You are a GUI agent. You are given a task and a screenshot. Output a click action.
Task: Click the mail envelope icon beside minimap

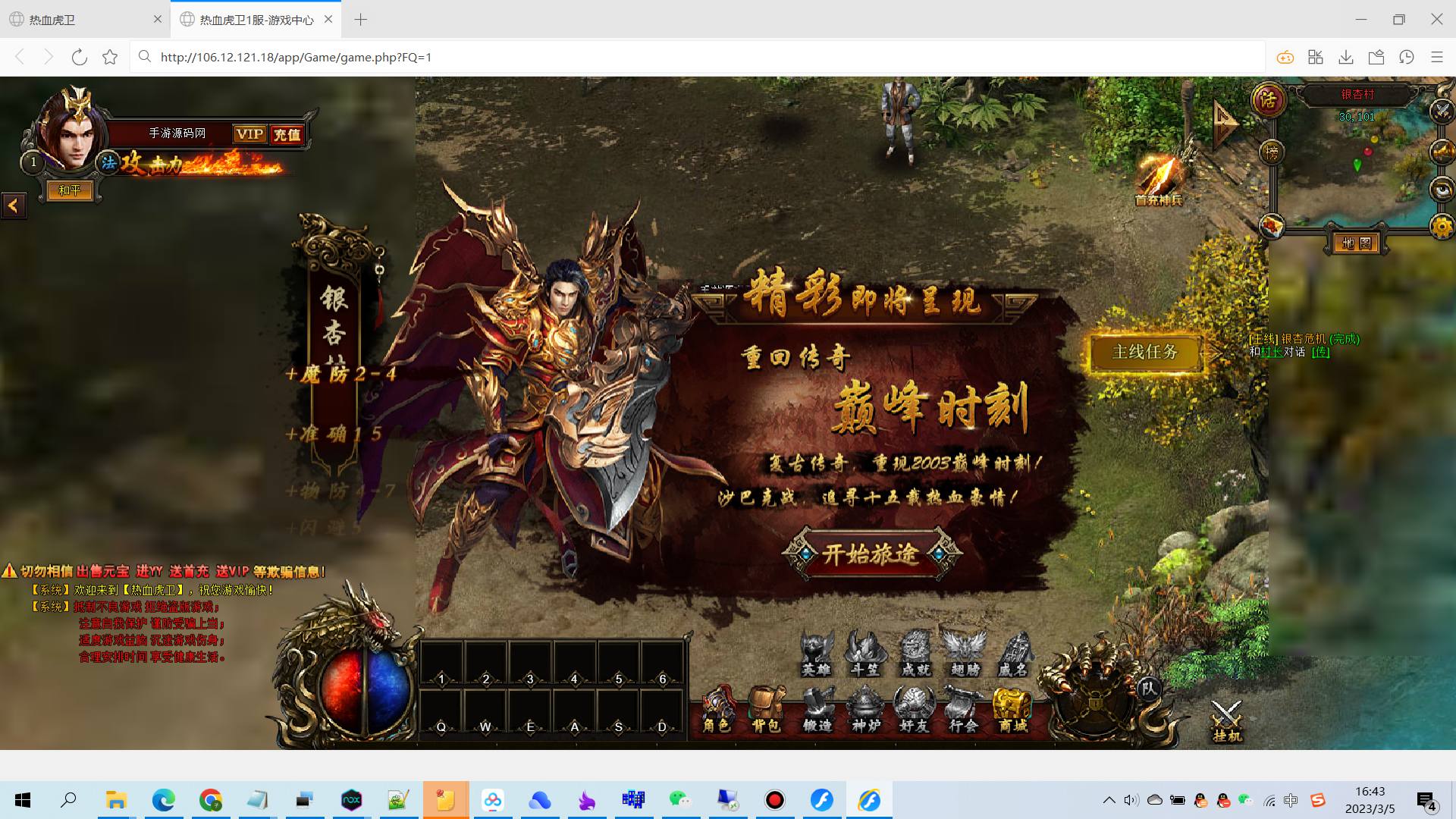(x=1272, y=226)
